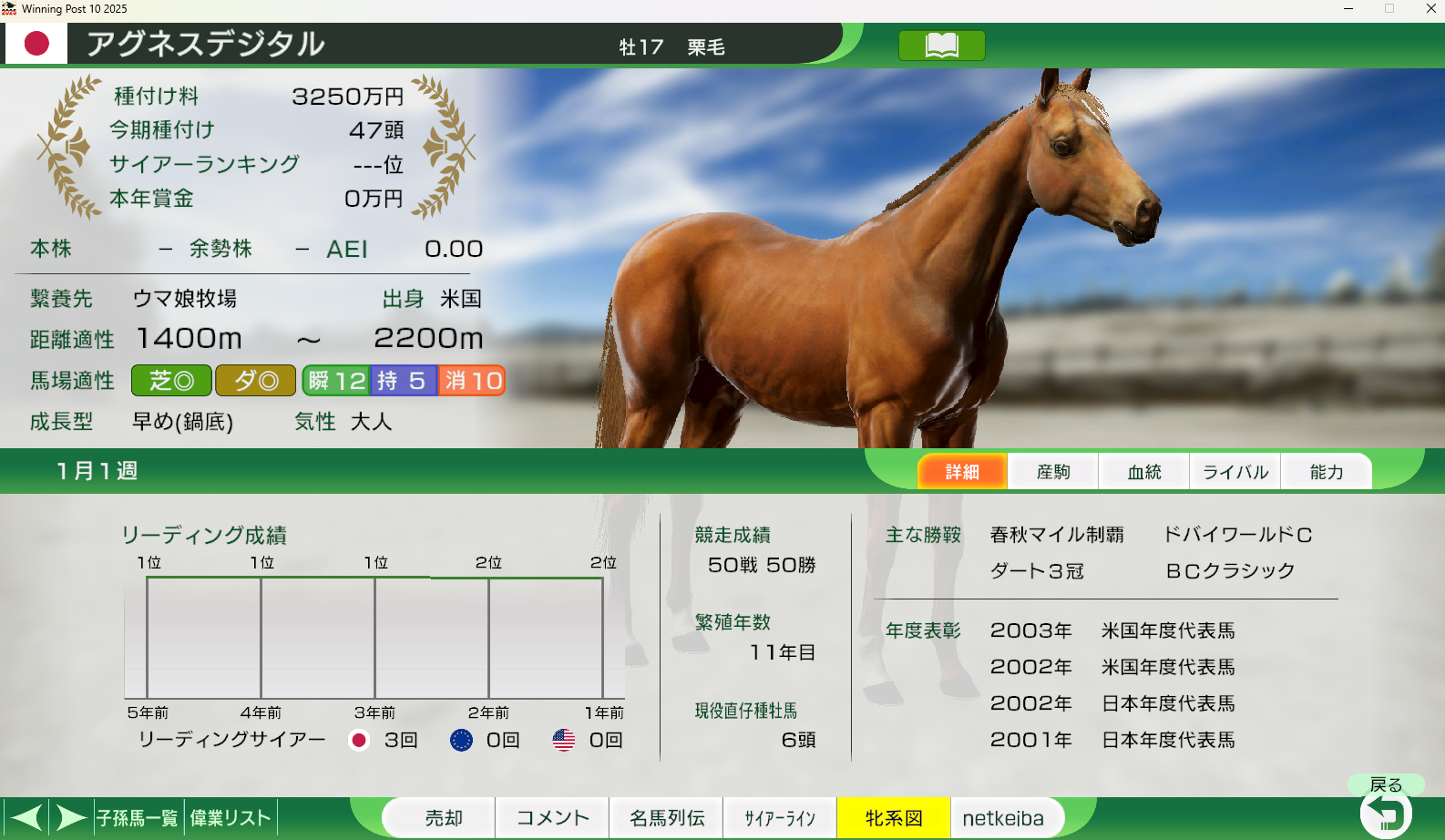This screenshot has width=1445, height=840.
Task: Click the 牡17 age label
Action: (641, 46)
